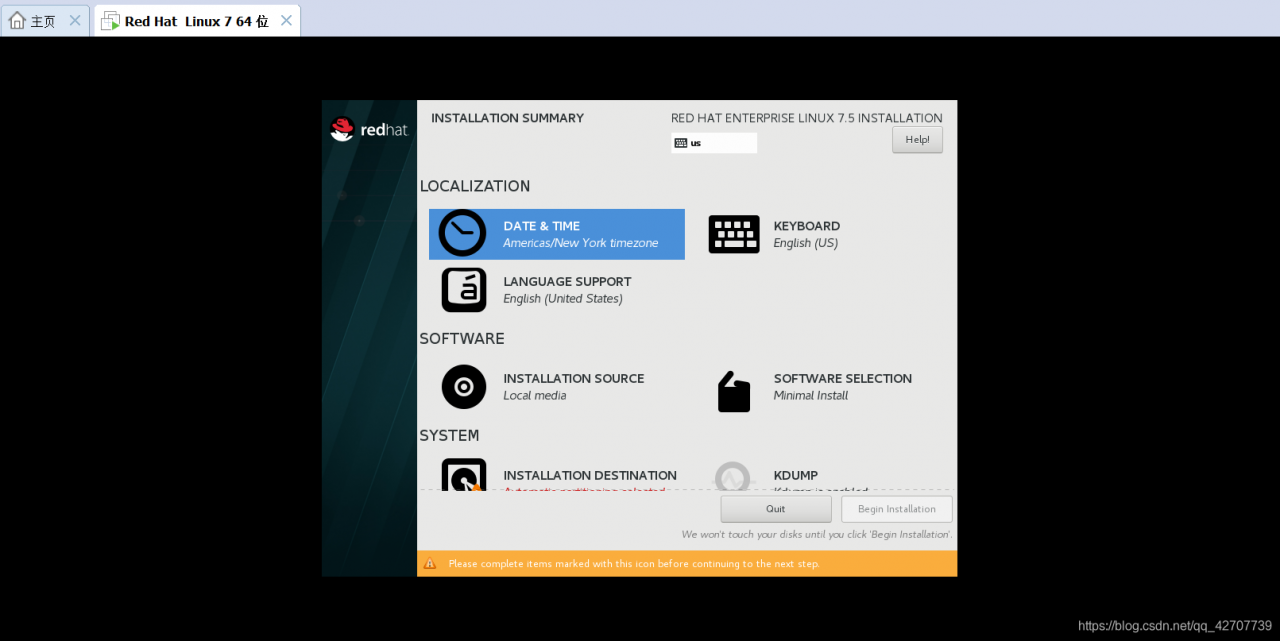Click the VM icon in Red Hat tab
The width and height of the screenshot is (1280, 641).
point(110,21)
